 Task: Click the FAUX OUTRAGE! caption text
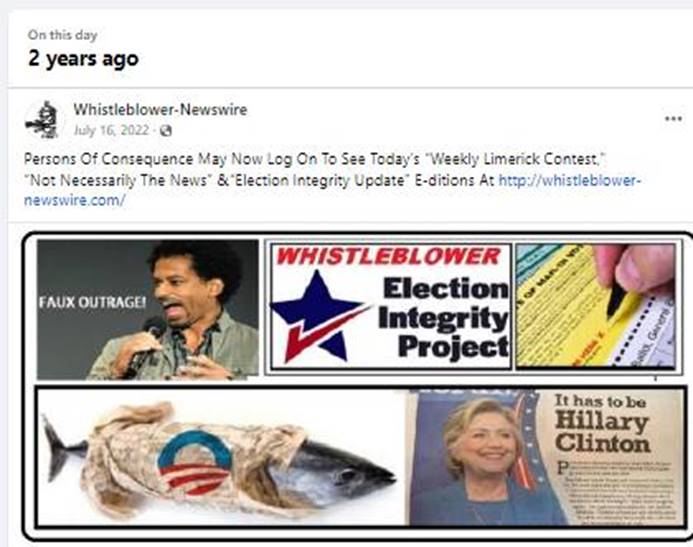pos(92,303)
